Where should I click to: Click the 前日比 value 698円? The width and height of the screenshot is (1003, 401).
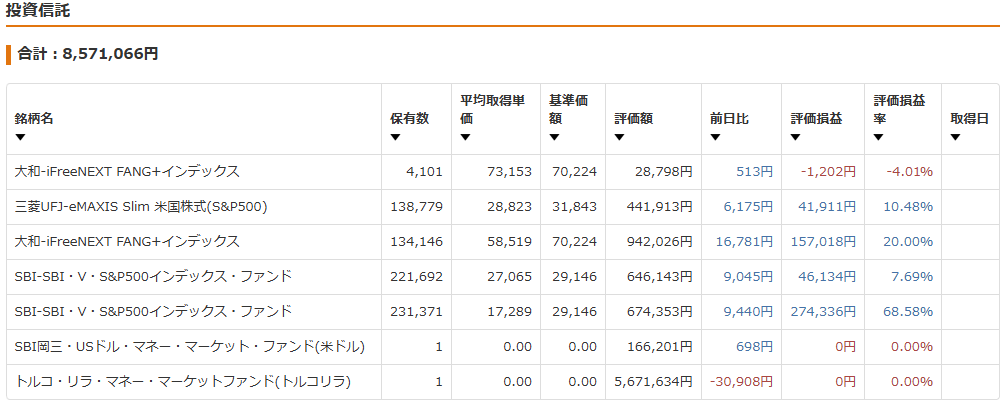754,347
